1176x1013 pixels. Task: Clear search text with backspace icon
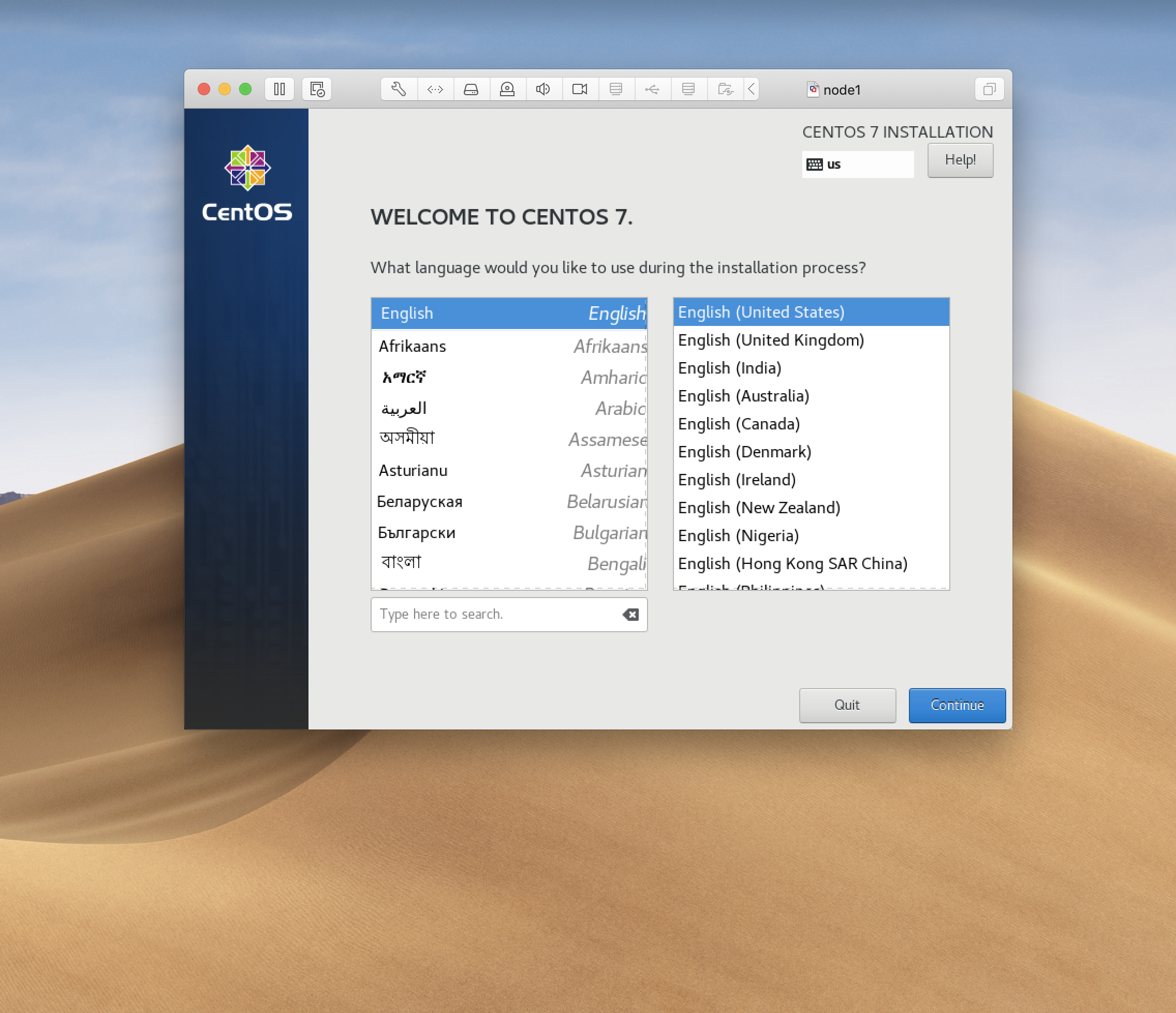[x=630, y=614]
